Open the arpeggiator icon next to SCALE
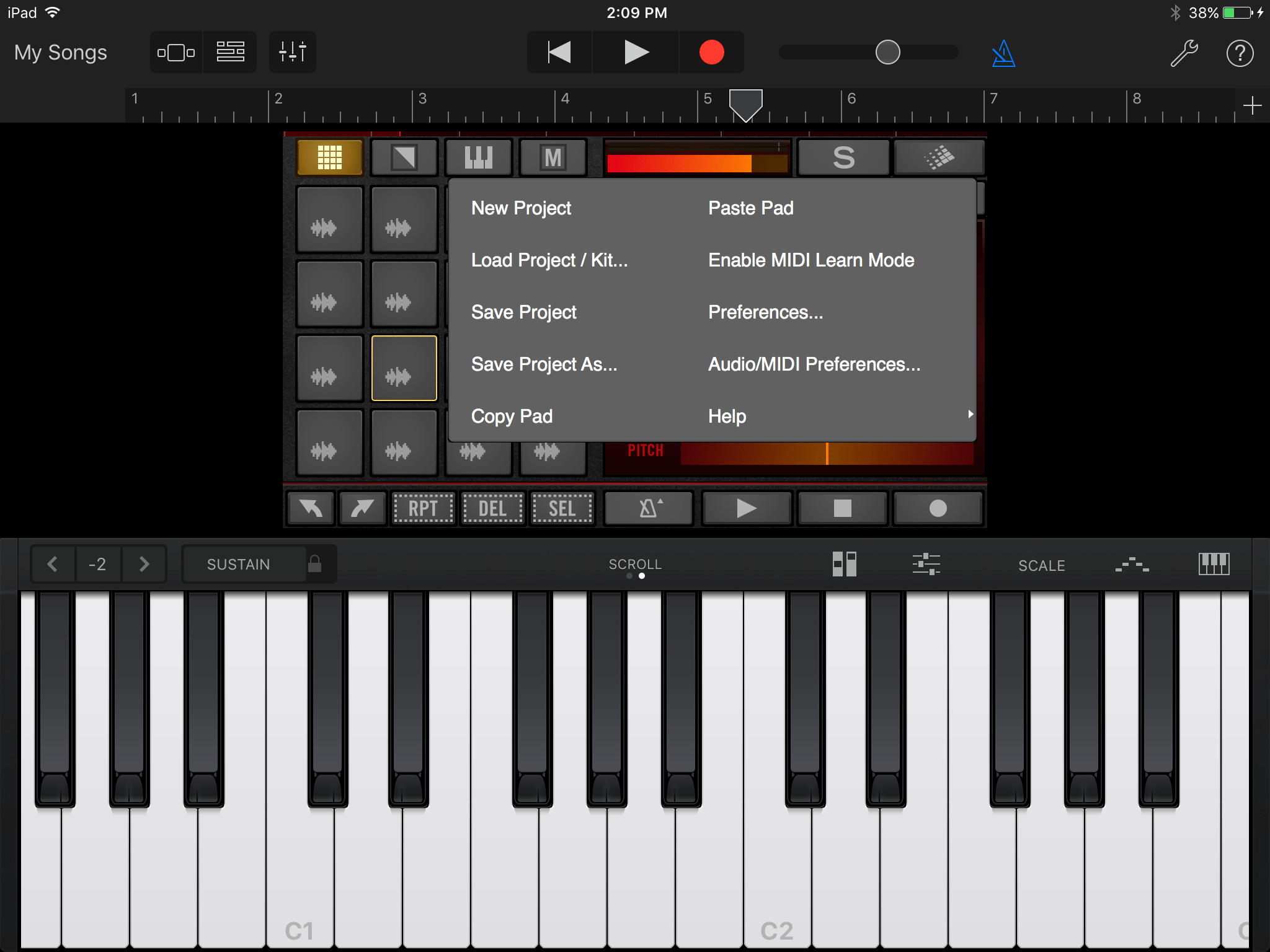Screen dimensions: 1270x952 coord(1132,564)
